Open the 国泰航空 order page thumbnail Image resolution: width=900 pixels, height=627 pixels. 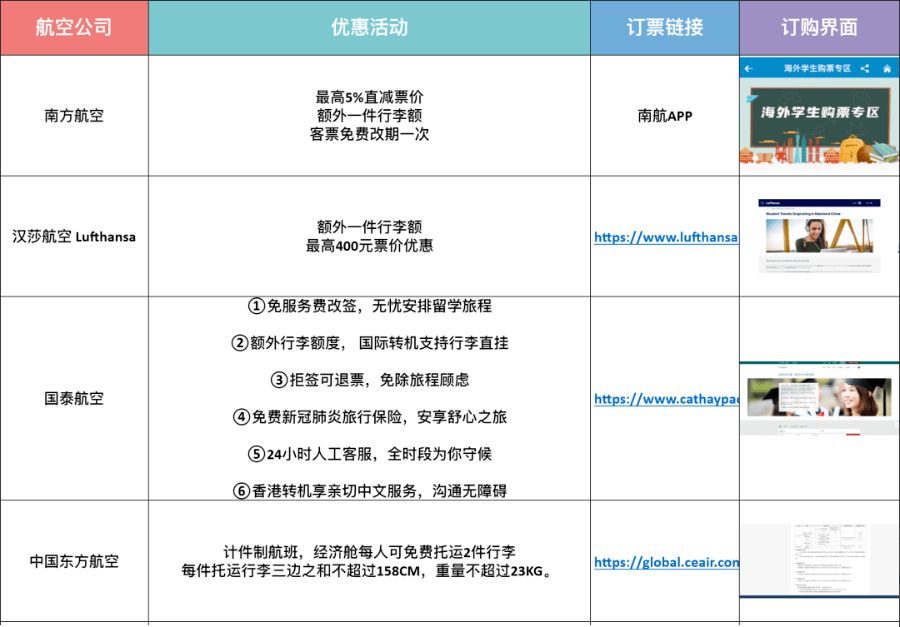point(819,399)
